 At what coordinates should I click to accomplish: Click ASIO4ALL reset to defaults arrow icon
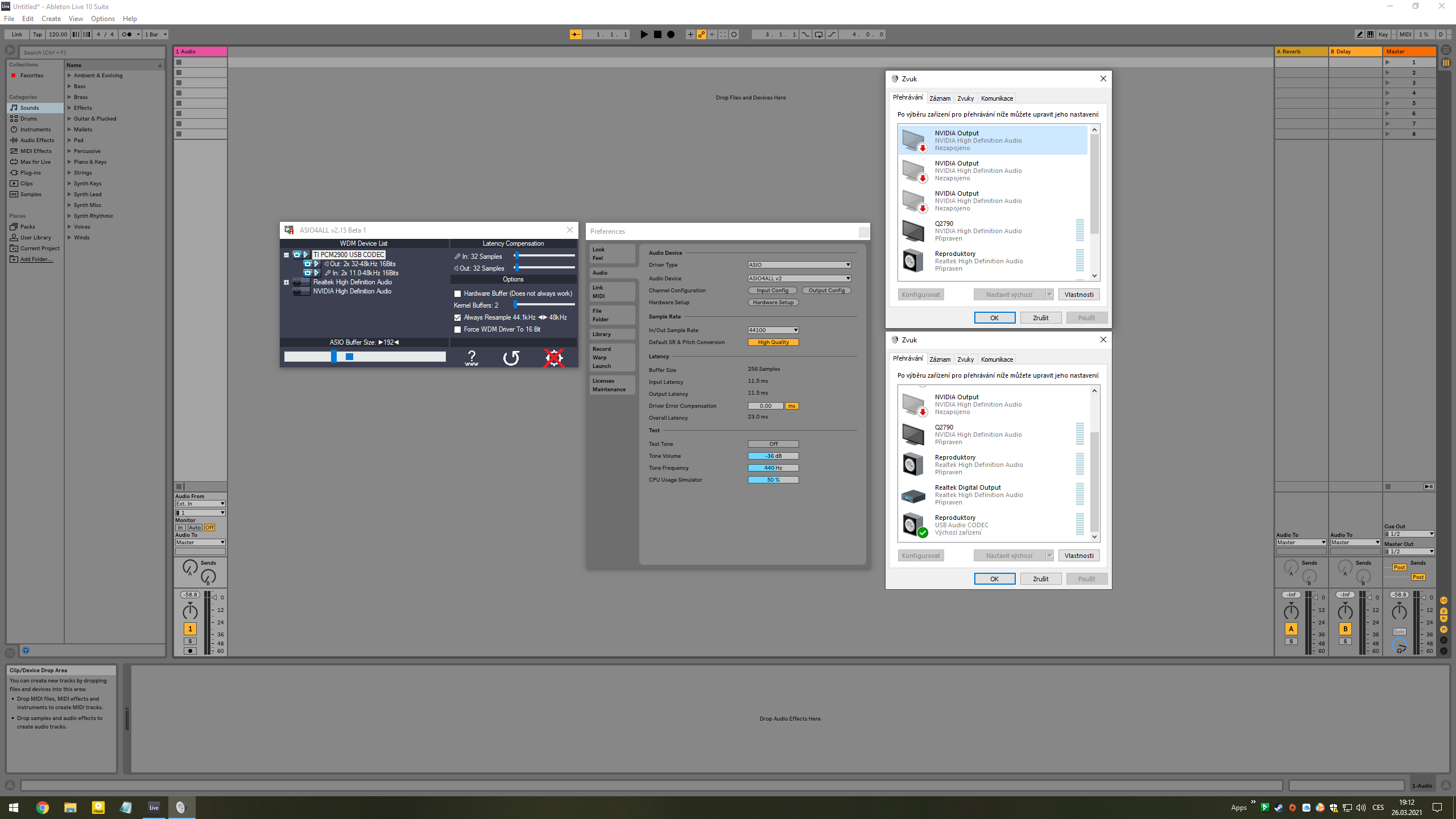tap(511, 358)
